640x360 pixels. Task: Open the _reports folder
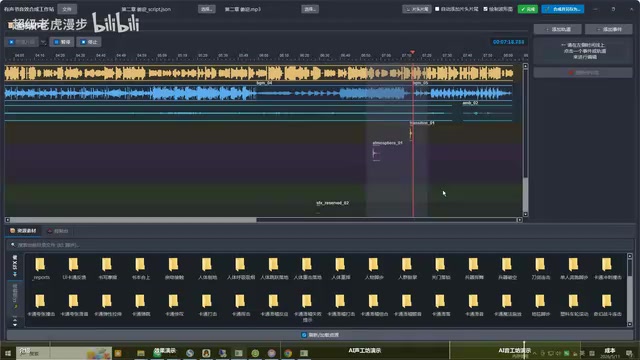click(x=40, y=268)
